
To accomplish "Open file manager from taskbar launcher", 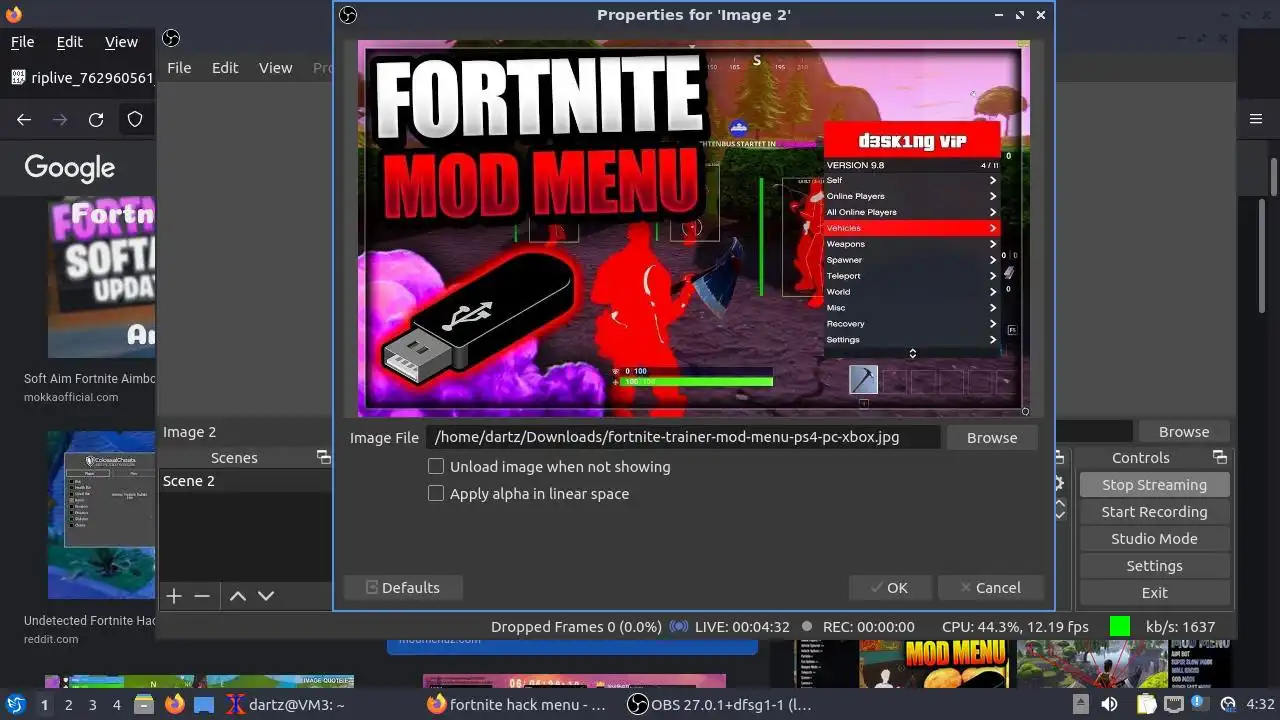I will [x=144, y=704].
